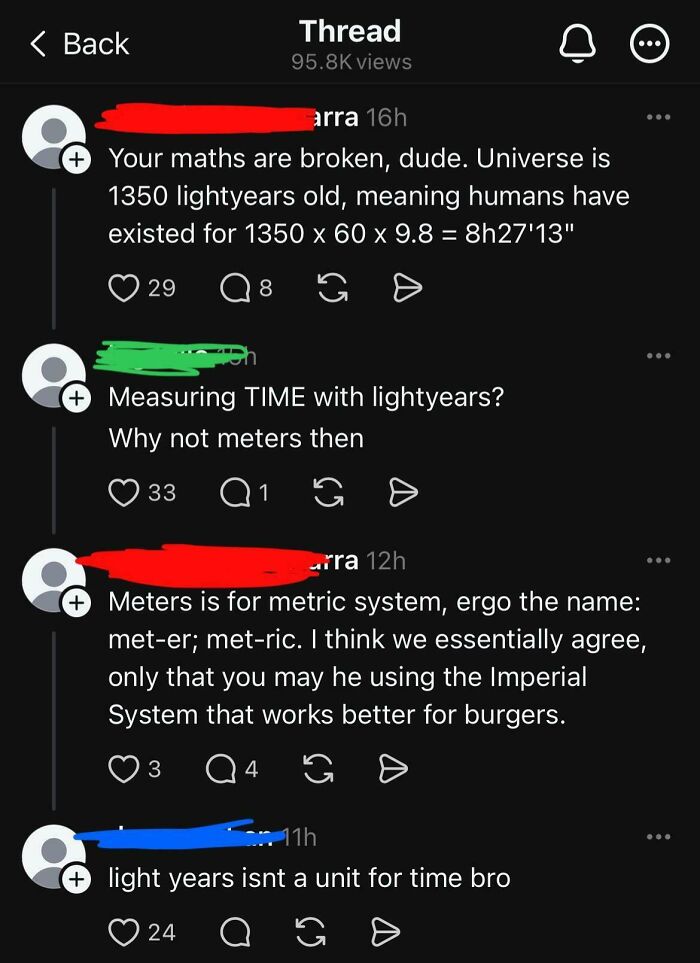Screen dimensions: 700x963
Task: Tap the share arrow on the Imperial System reply
Action: pos(395,768)
